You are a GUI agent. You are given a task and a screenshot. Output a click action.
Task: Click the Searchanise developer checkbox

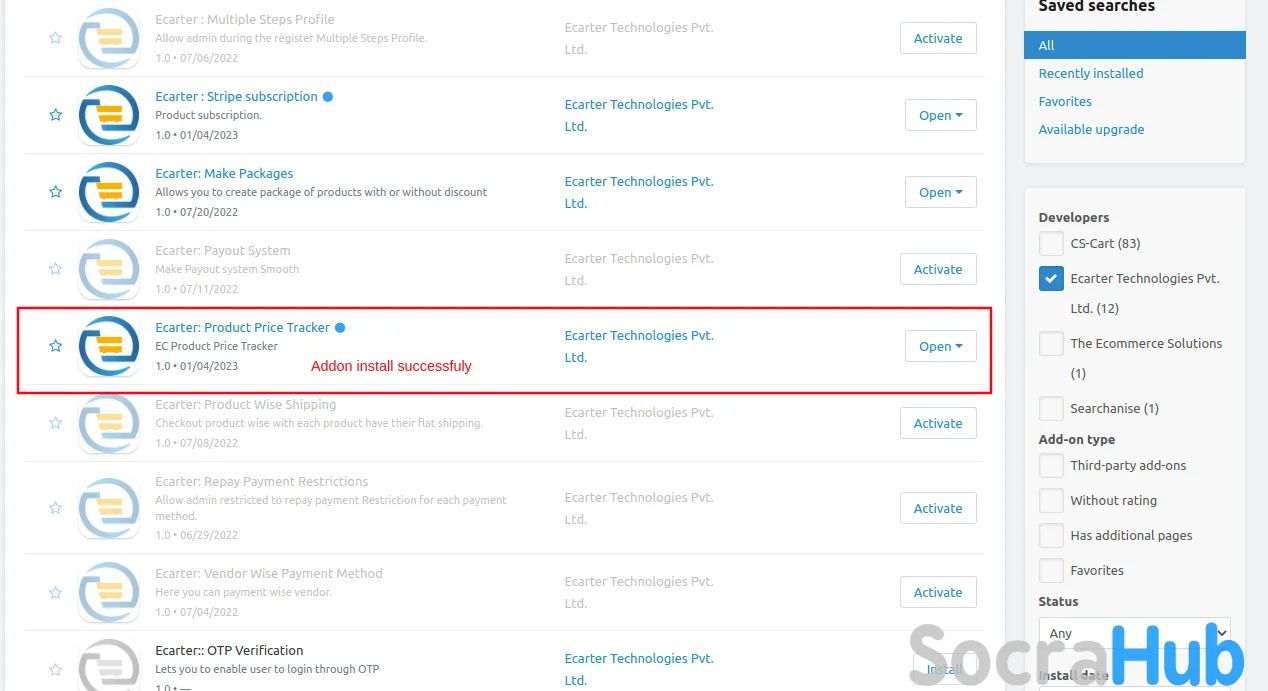pos(1051,409)
